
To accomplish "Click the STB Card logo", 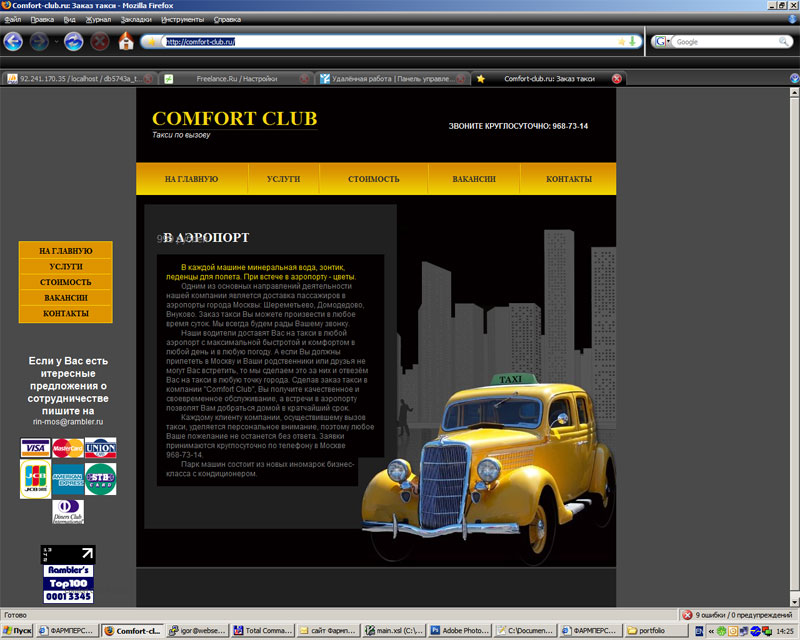I will 101,479.
